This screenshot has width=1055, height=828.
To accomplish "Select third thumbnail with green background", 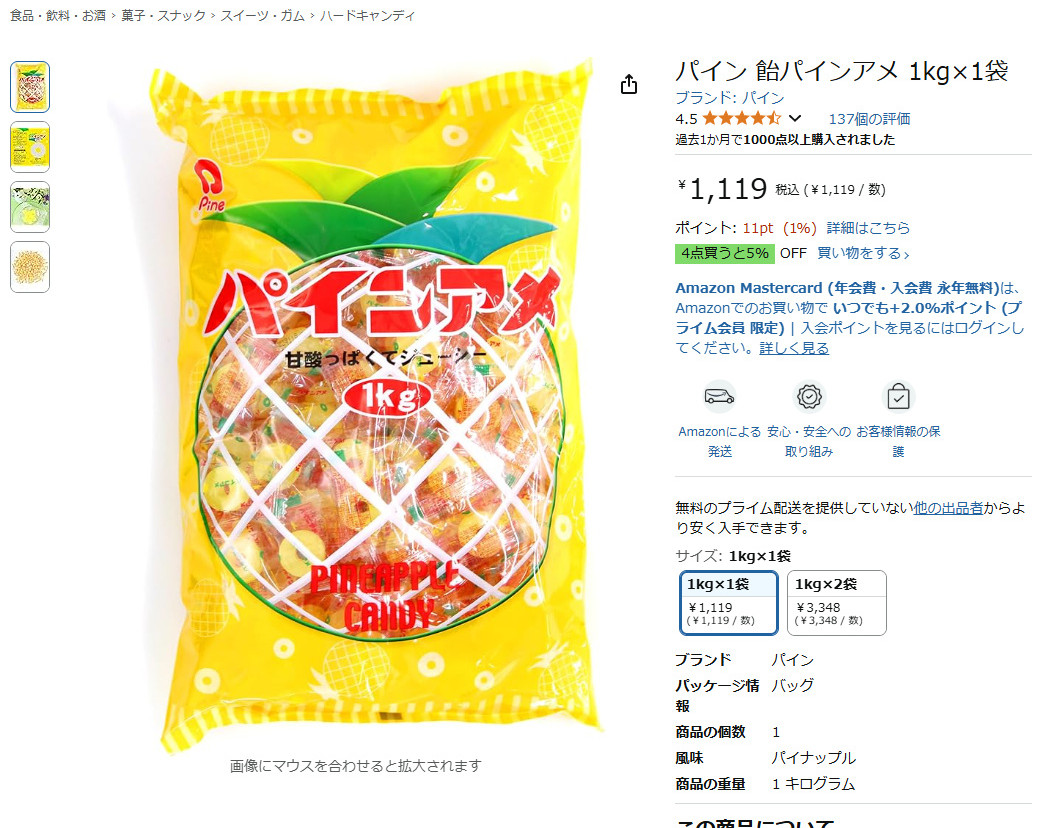I will pyautogui.click(x=30, y=206).
